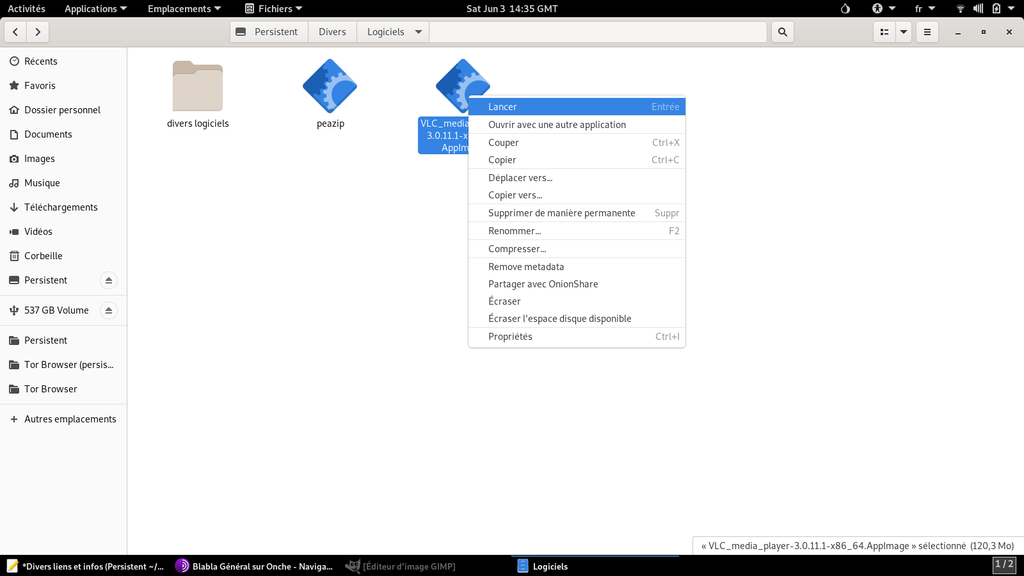Viewport: 1024px width, 576px height.
Task: Open the peazip application icon
Action: pos(330,88)
